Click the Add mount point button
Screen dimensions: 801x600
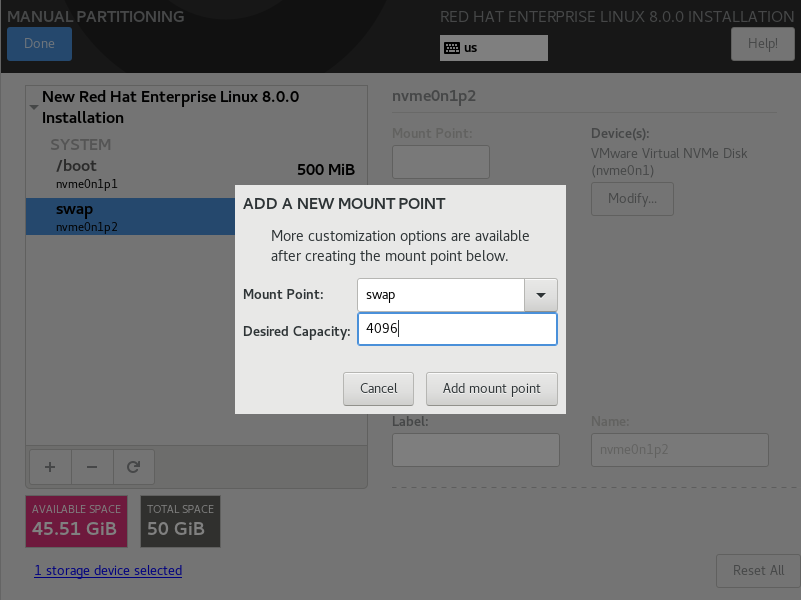(491, 389)
